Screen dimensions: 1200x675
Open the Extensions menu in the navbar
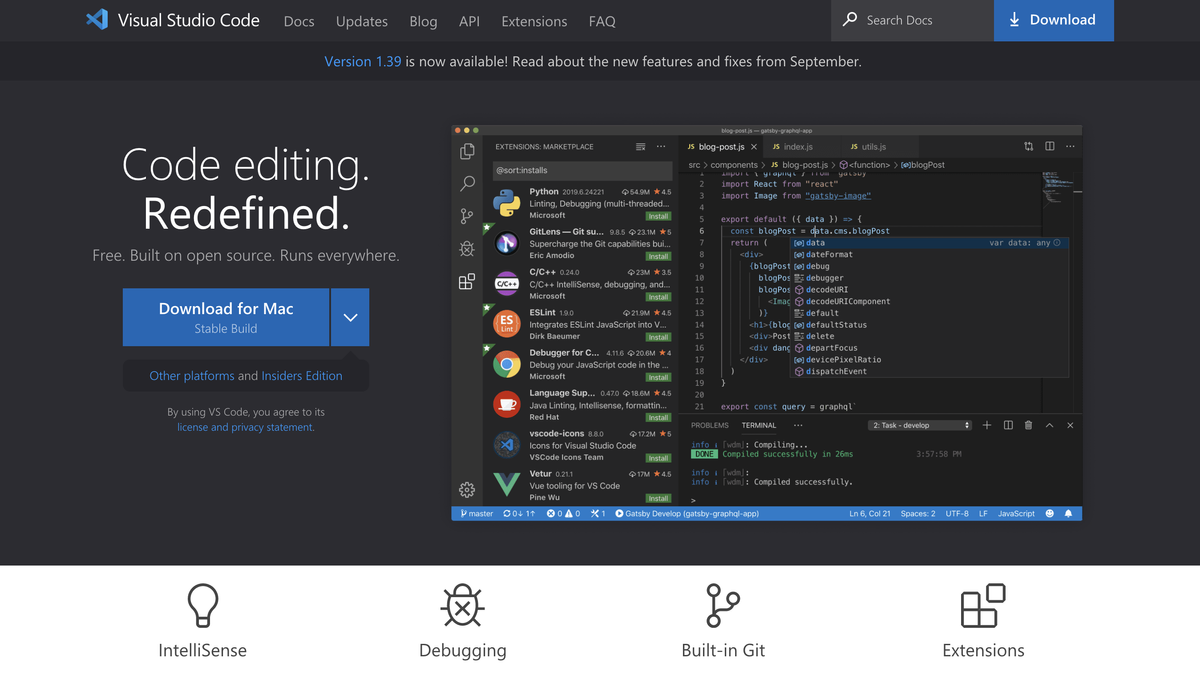pos(534,21)
